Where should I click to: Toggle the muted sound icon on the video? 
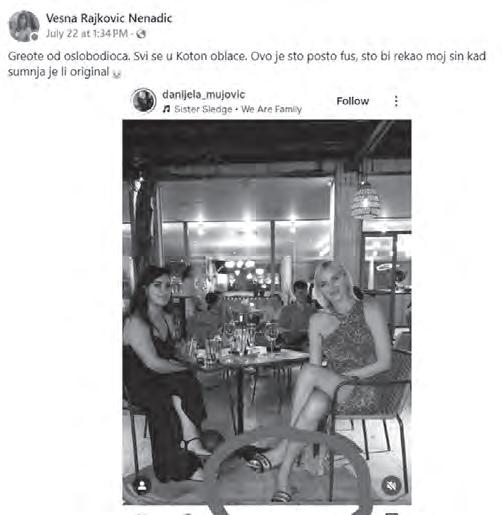(392, 486)
